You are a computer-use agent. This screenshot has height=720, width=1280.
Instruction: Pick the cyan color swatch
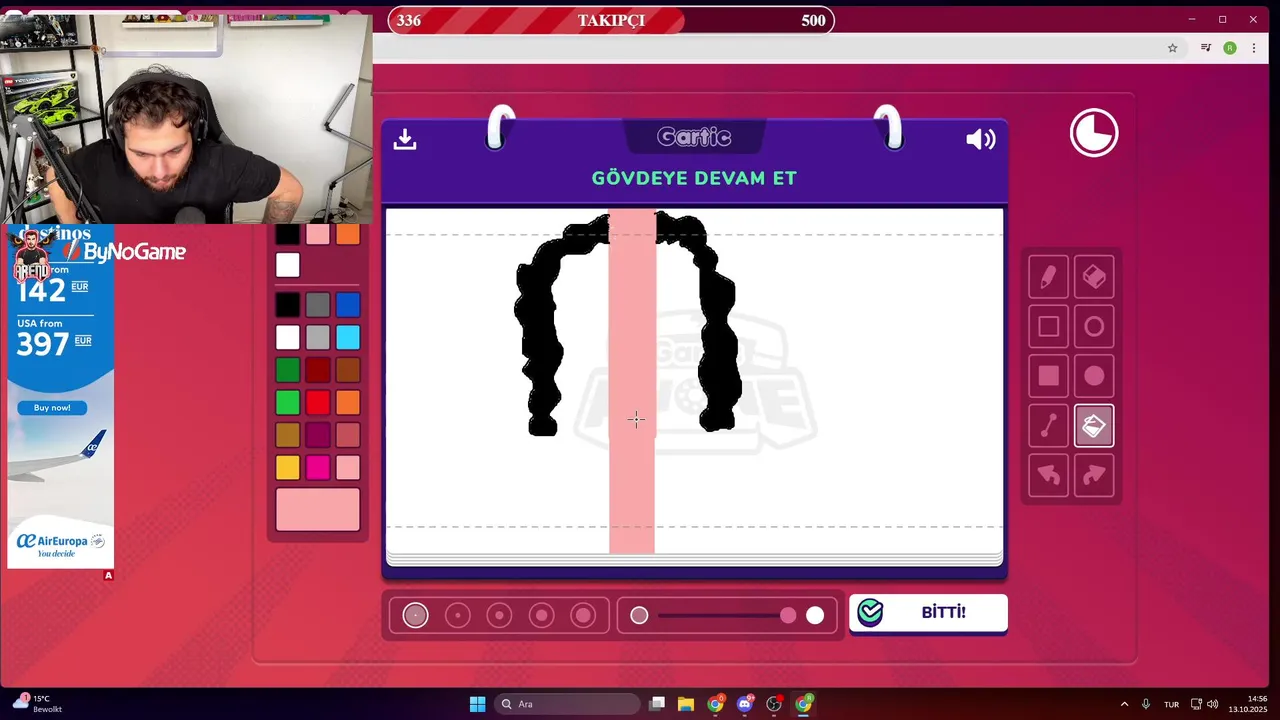click(347, 337)
